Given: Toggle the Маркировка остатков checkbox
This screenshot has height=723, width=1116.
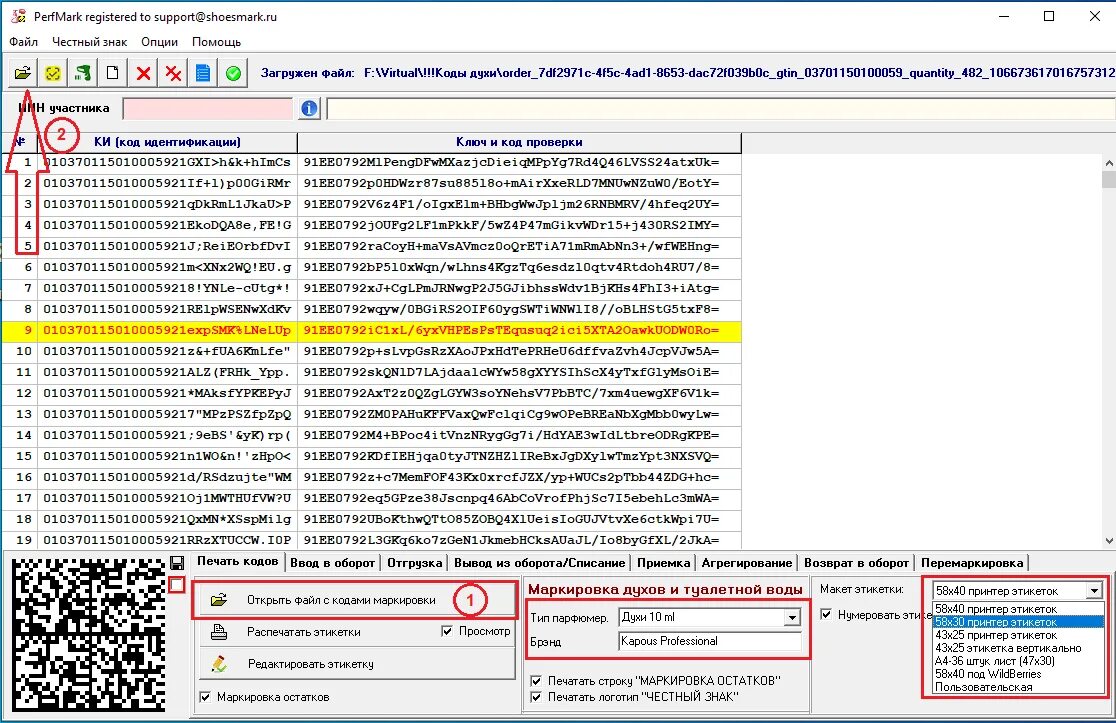Looking at the screenshot, I should point(206,697).
